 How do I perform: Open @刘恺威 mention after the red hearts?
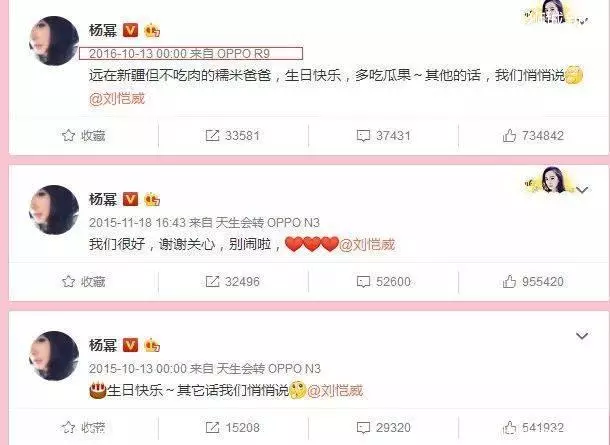pos(367,245)
